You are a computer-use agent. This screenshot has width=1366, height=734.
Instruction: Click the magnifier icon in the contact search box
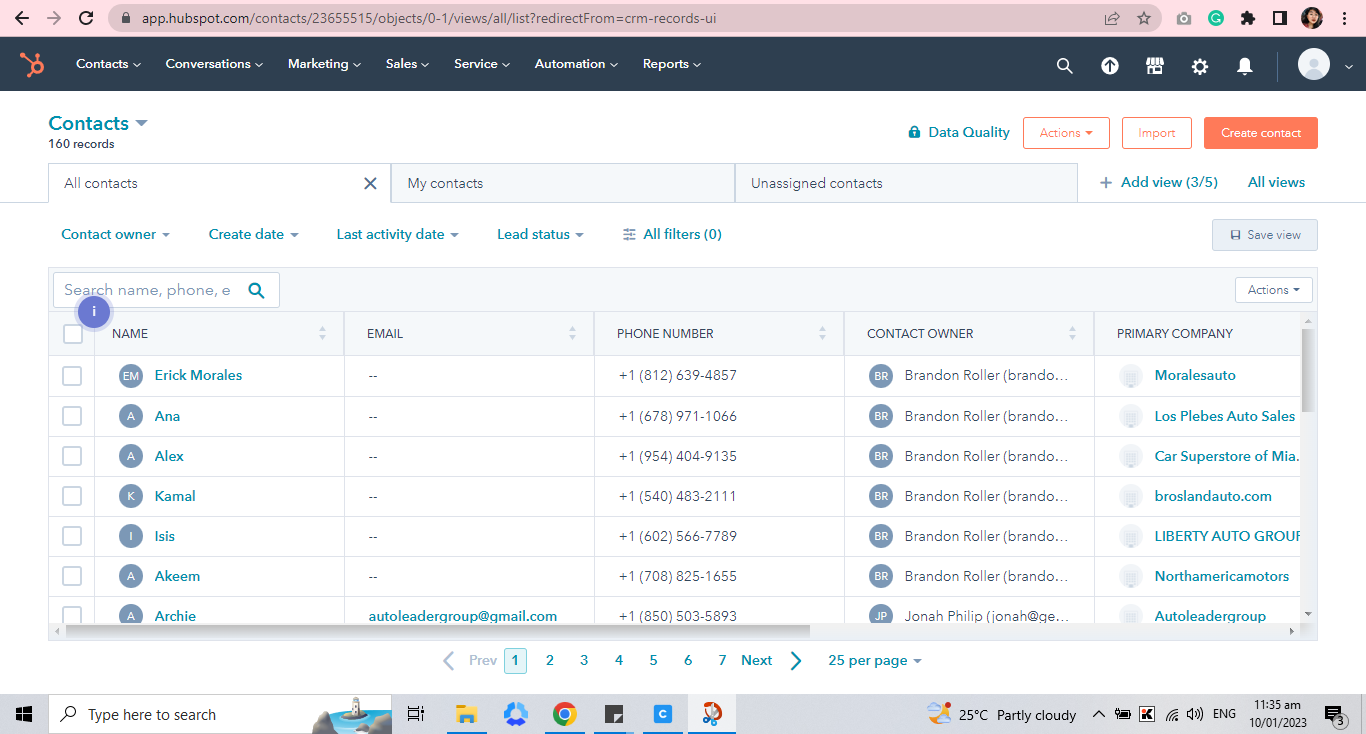256,290
